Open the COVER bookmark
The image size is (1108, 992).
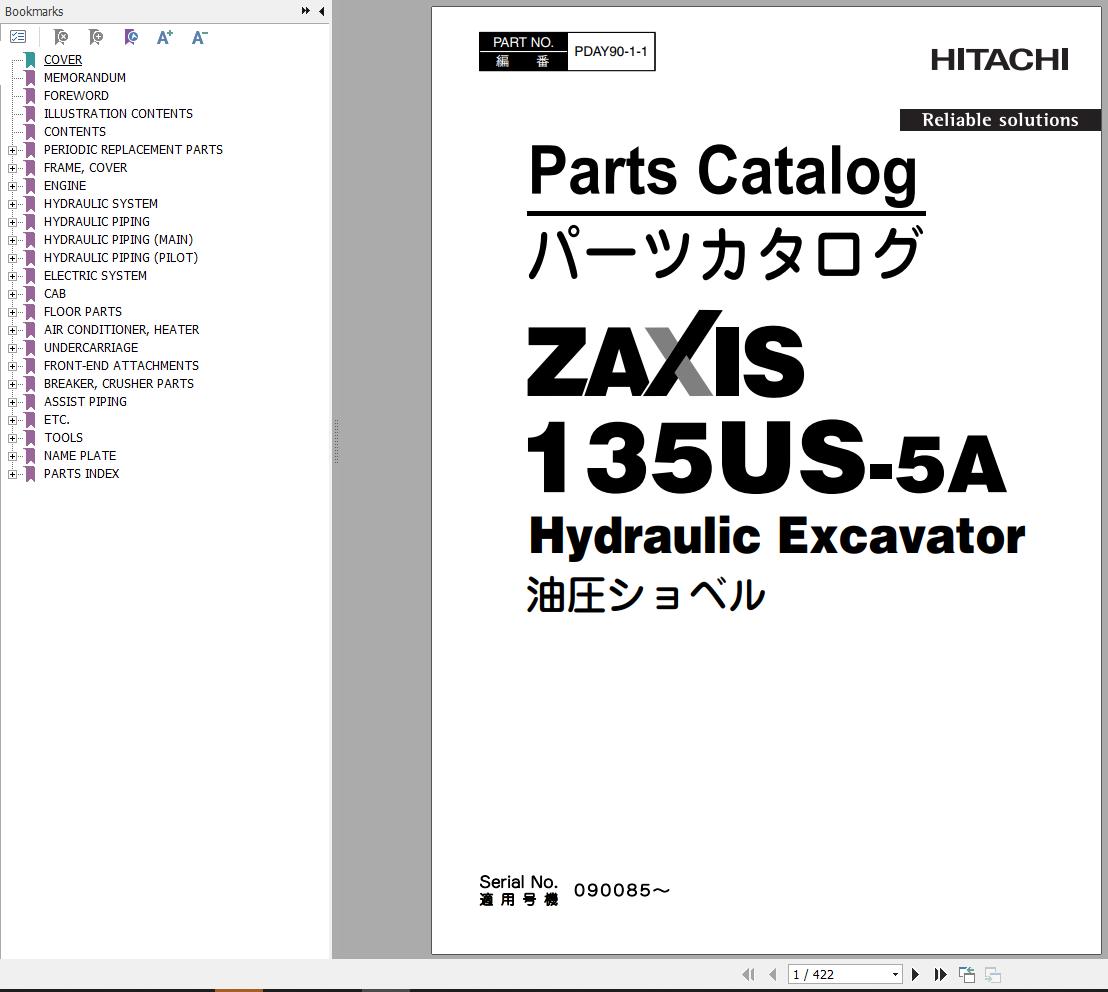tap(63, 59)
